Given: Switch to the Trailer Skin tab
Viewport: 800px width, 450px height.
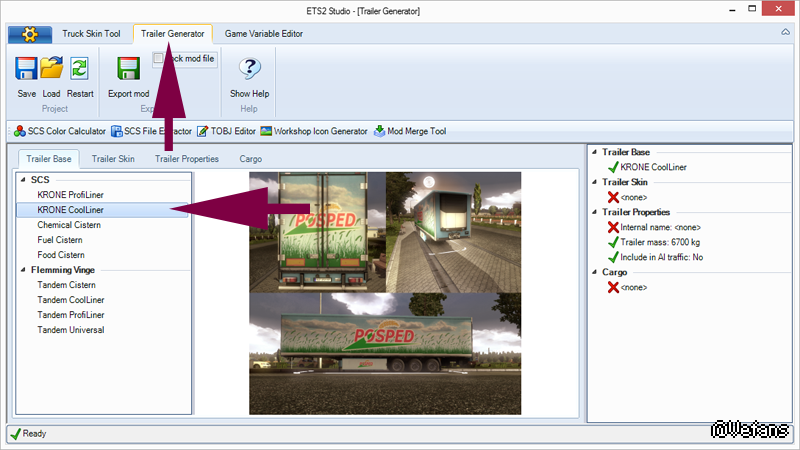Looking at the screenshot, I should pyautogui.click(x=113, y=159).
